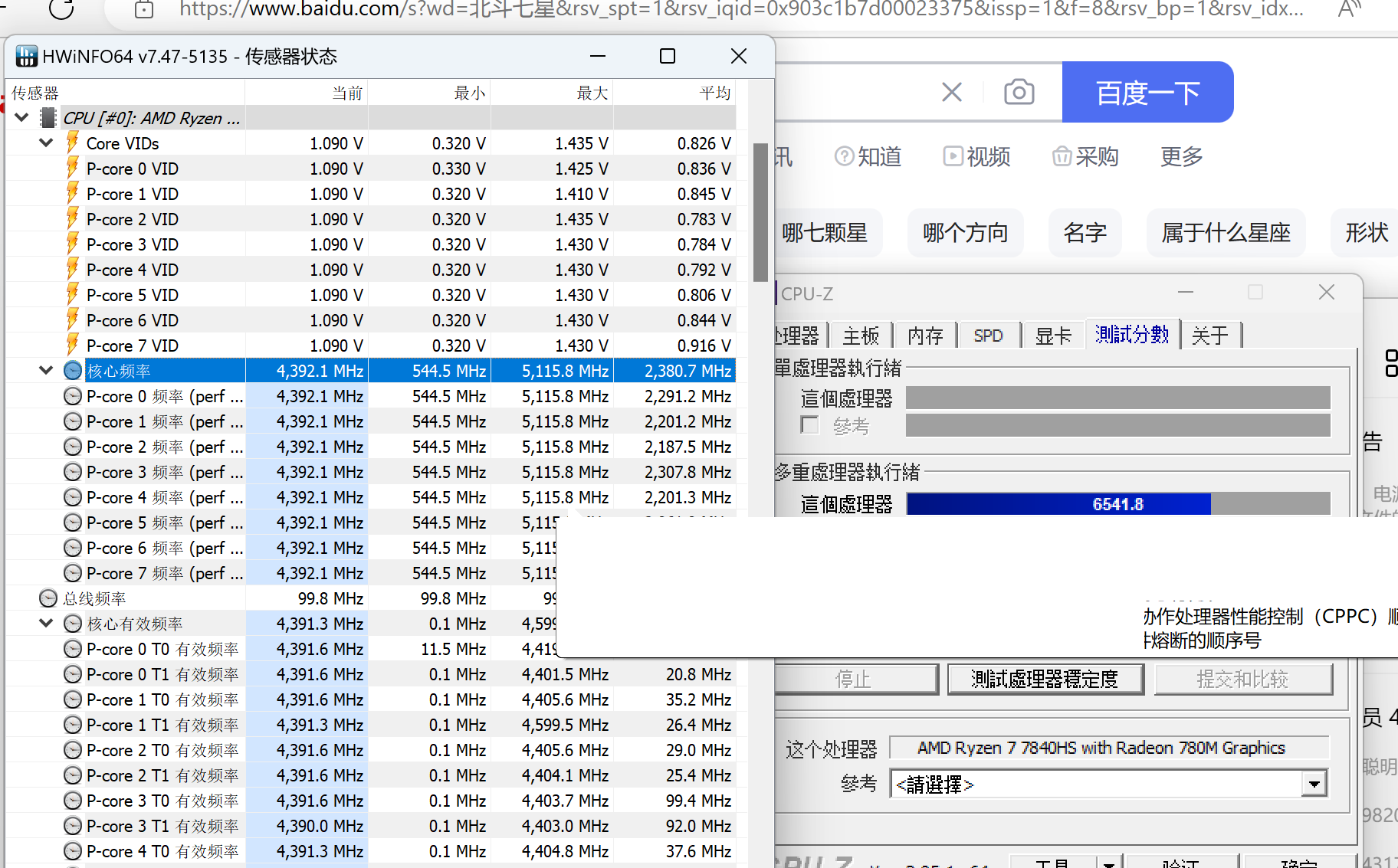Click the 哪七颗星 suggestion chip
1398x868 pixels.
pyautogui.click(x=826, y=233)
